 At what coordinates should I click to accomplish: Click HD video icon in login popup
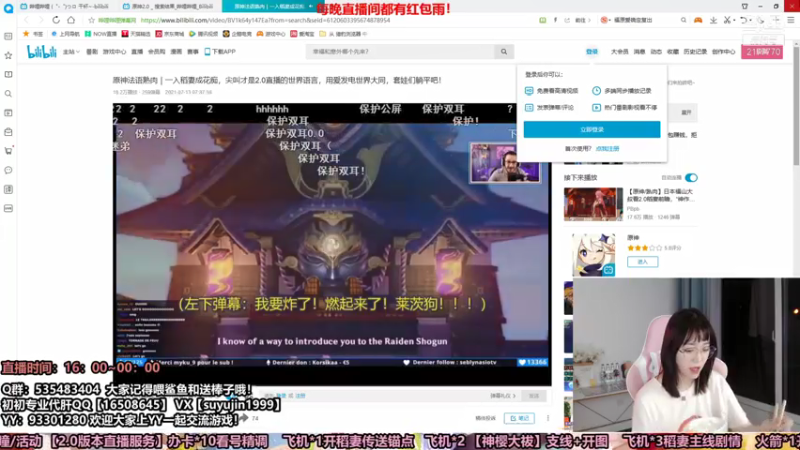pyautogui.click(x=529, y=90)
